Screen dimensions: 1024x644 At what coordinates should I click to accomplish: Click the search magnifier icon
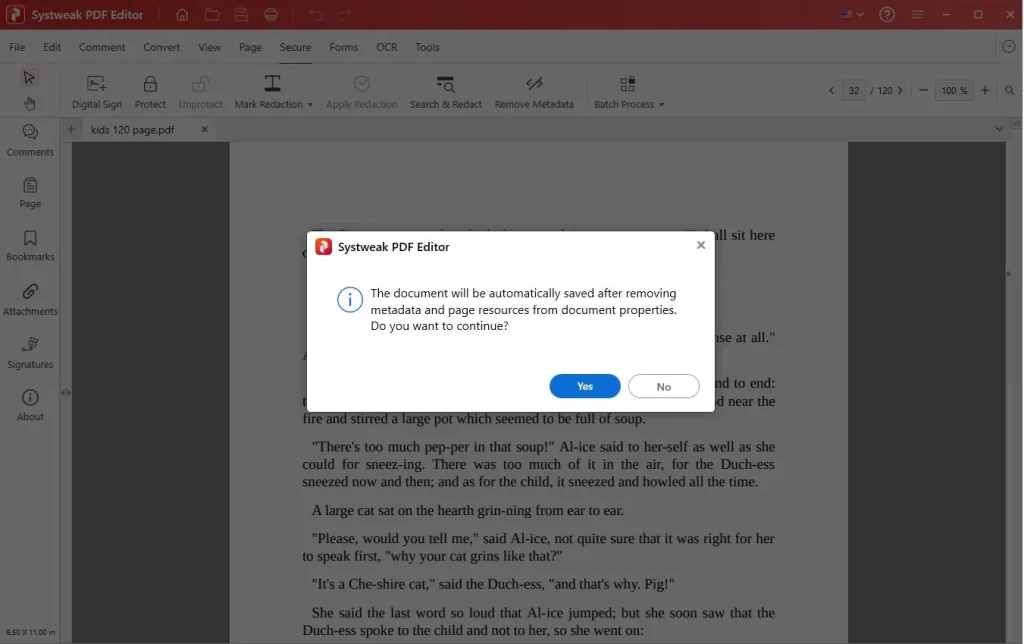[x=1010, y=90]
